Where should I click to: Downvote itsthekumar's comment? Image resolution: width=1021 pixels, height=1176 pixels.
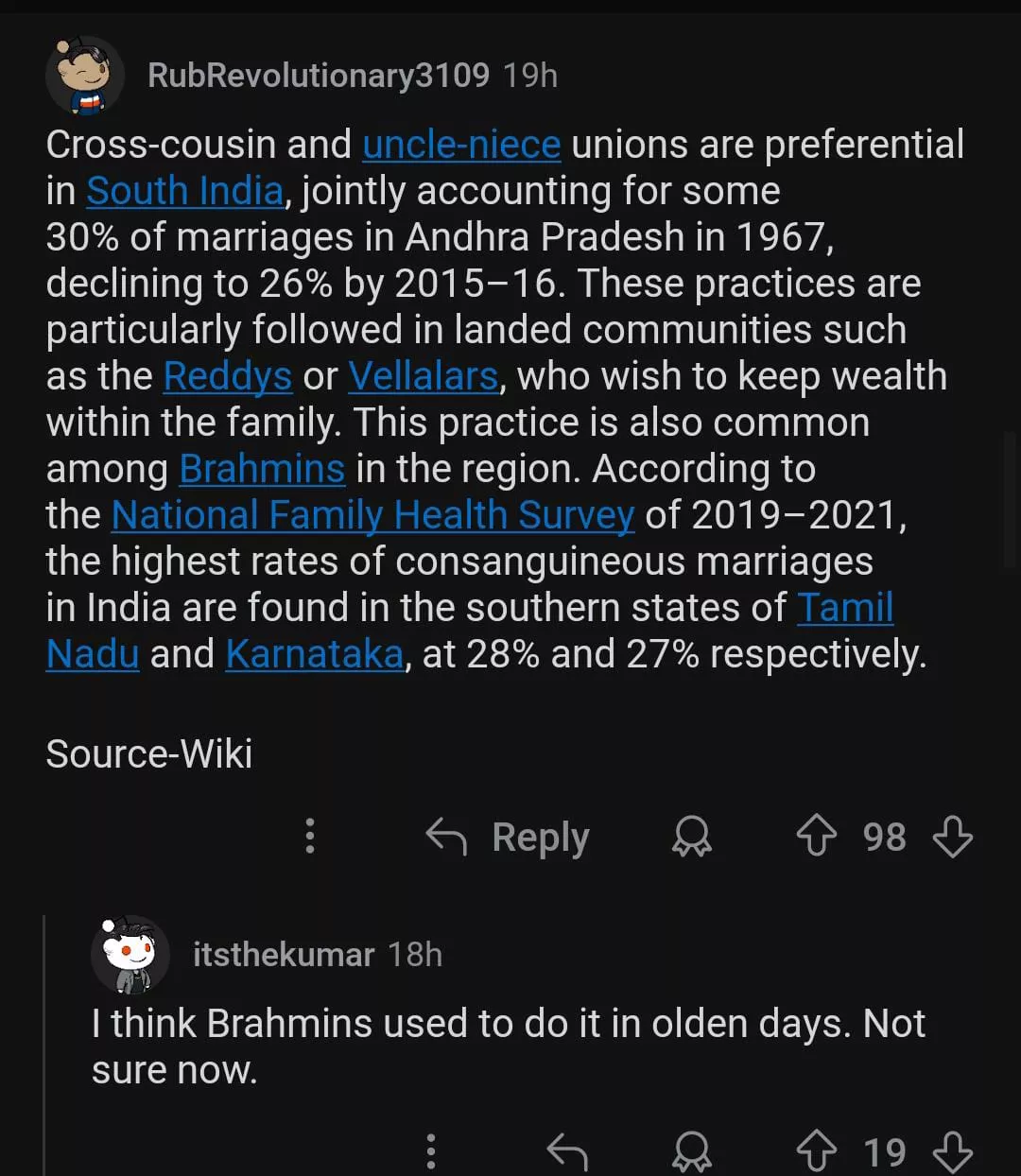[952, 1151]
